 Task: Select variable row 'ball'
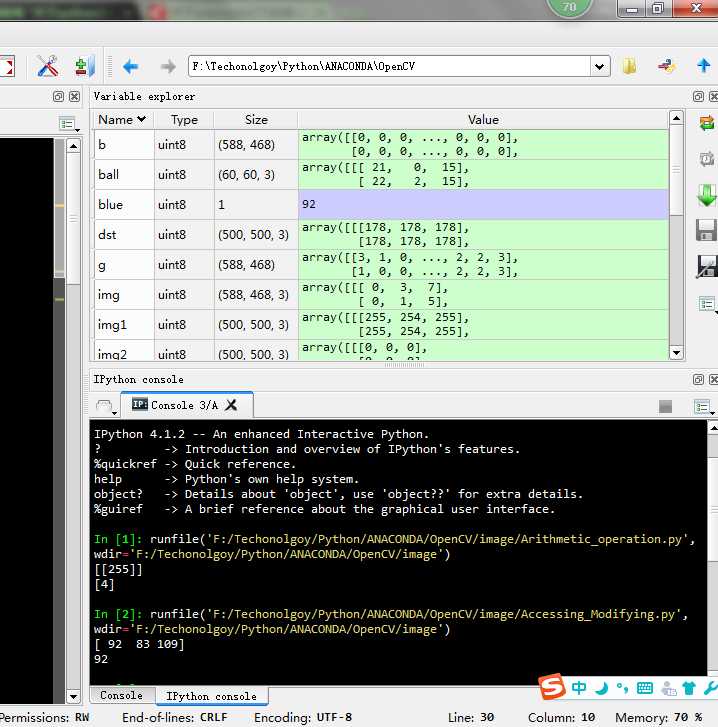[381, 175]
